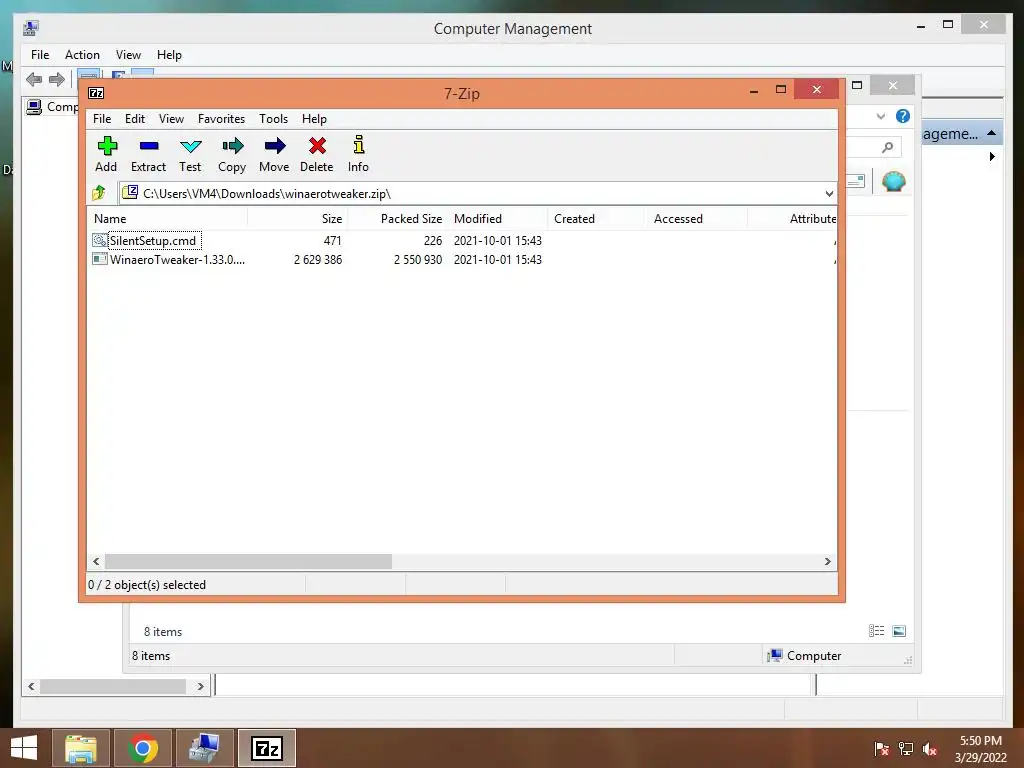Click the Test archive icon
This screenshot has width=1024, height=768.
point(190,153)
